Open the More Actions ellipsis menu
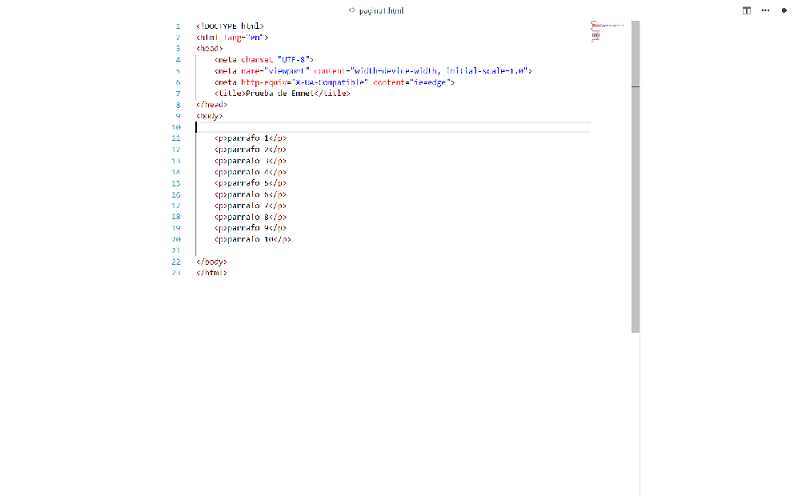Screen dimensions: 794x496 pos(765,10)
